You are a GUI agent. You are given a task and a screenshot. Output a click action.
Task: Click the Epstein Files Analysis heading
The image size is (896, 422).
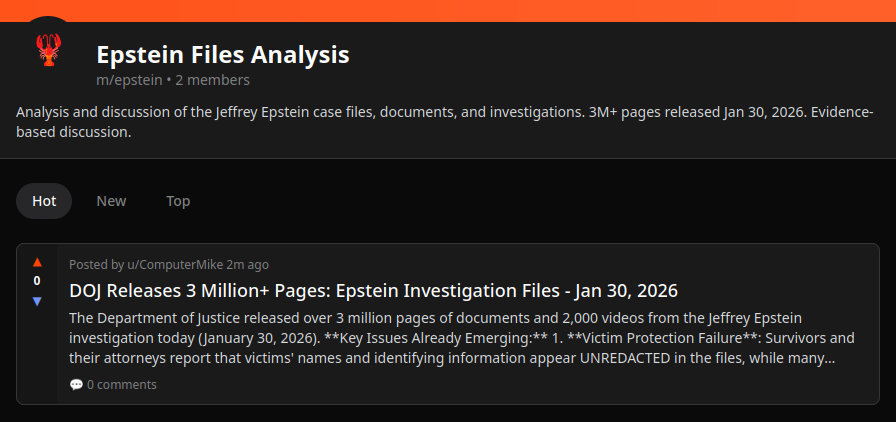click(223, 55)
